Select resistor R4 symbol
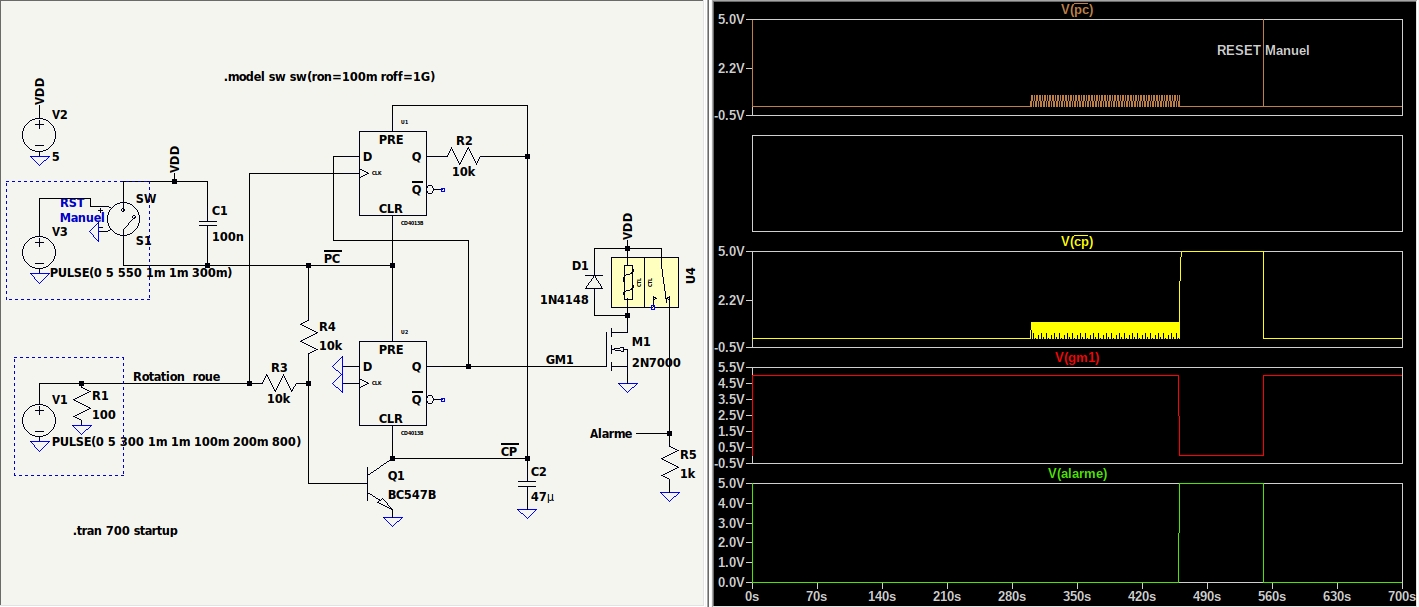 [x=309, y=337]
